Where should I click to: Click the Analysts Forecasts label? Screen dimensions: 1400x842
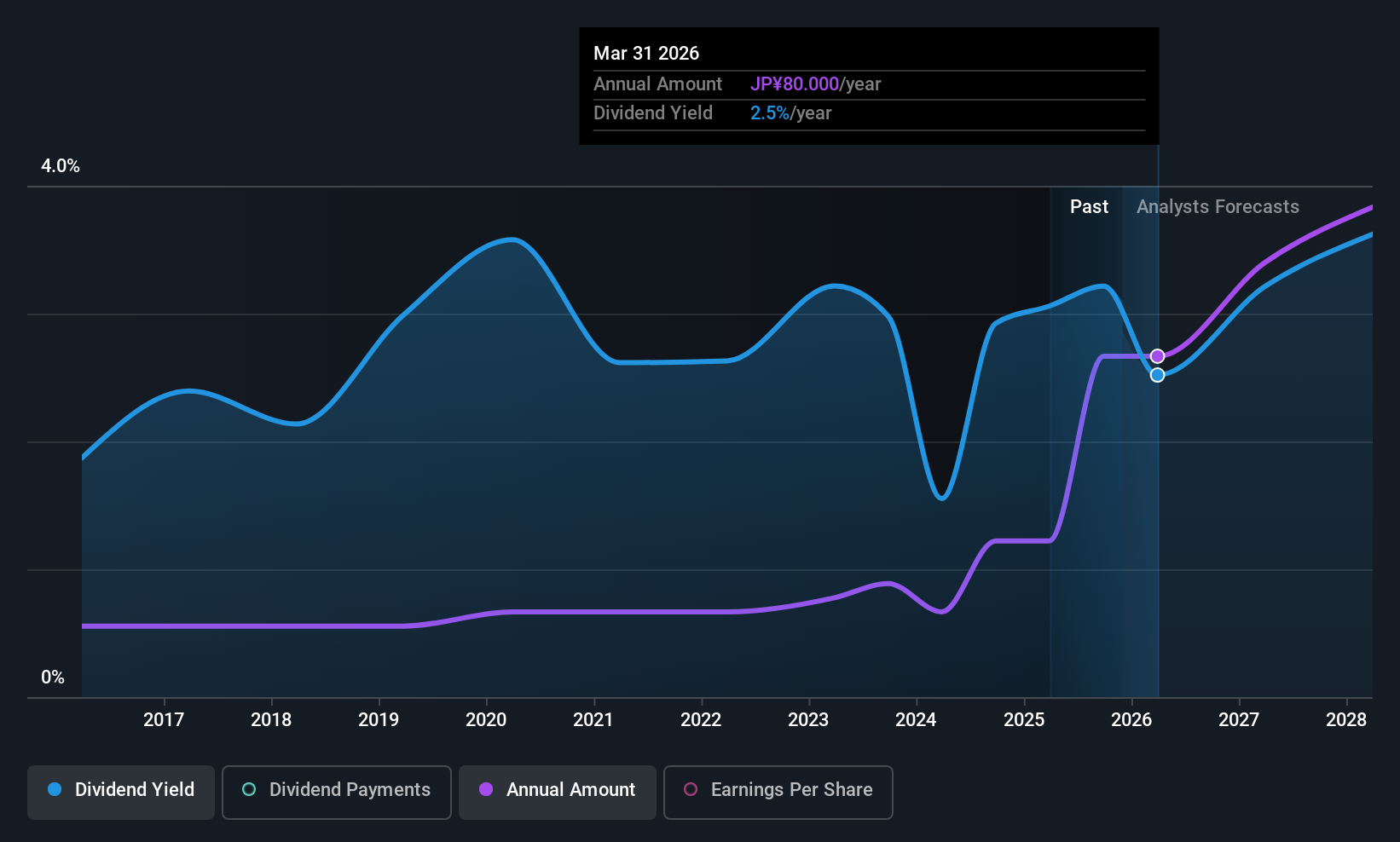point(1218,207)
